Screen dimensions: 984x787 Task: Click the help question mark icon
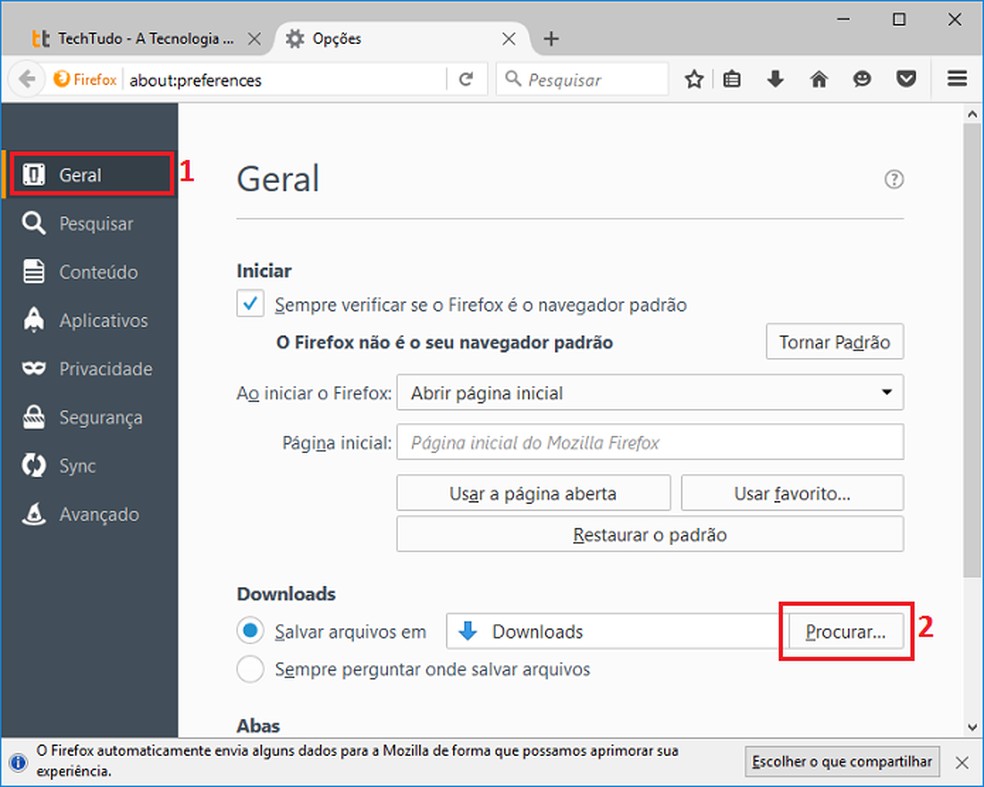pyautogui.click(x=894, y=179)
